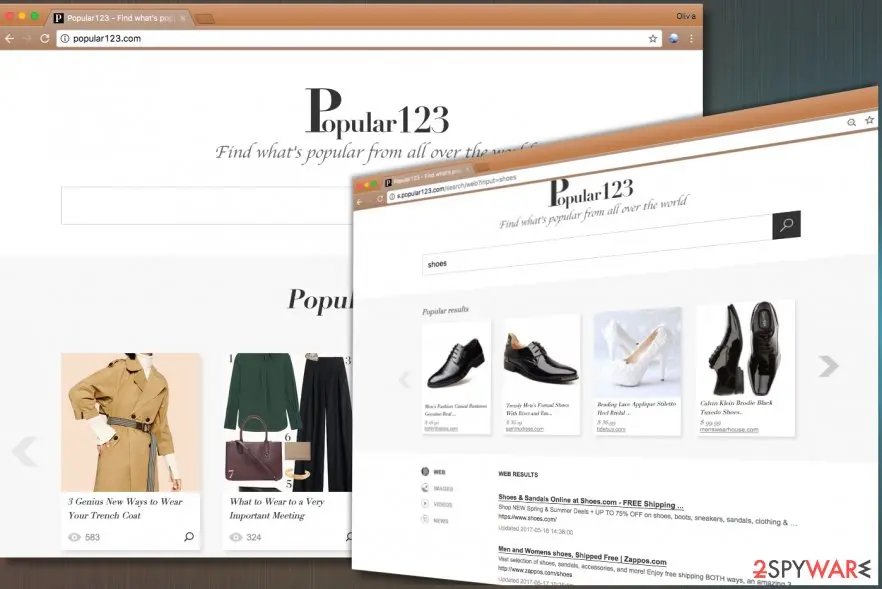Bookmark popular123.com with the star icon
The height and width of the screenshot is (589, 882).
652,38
